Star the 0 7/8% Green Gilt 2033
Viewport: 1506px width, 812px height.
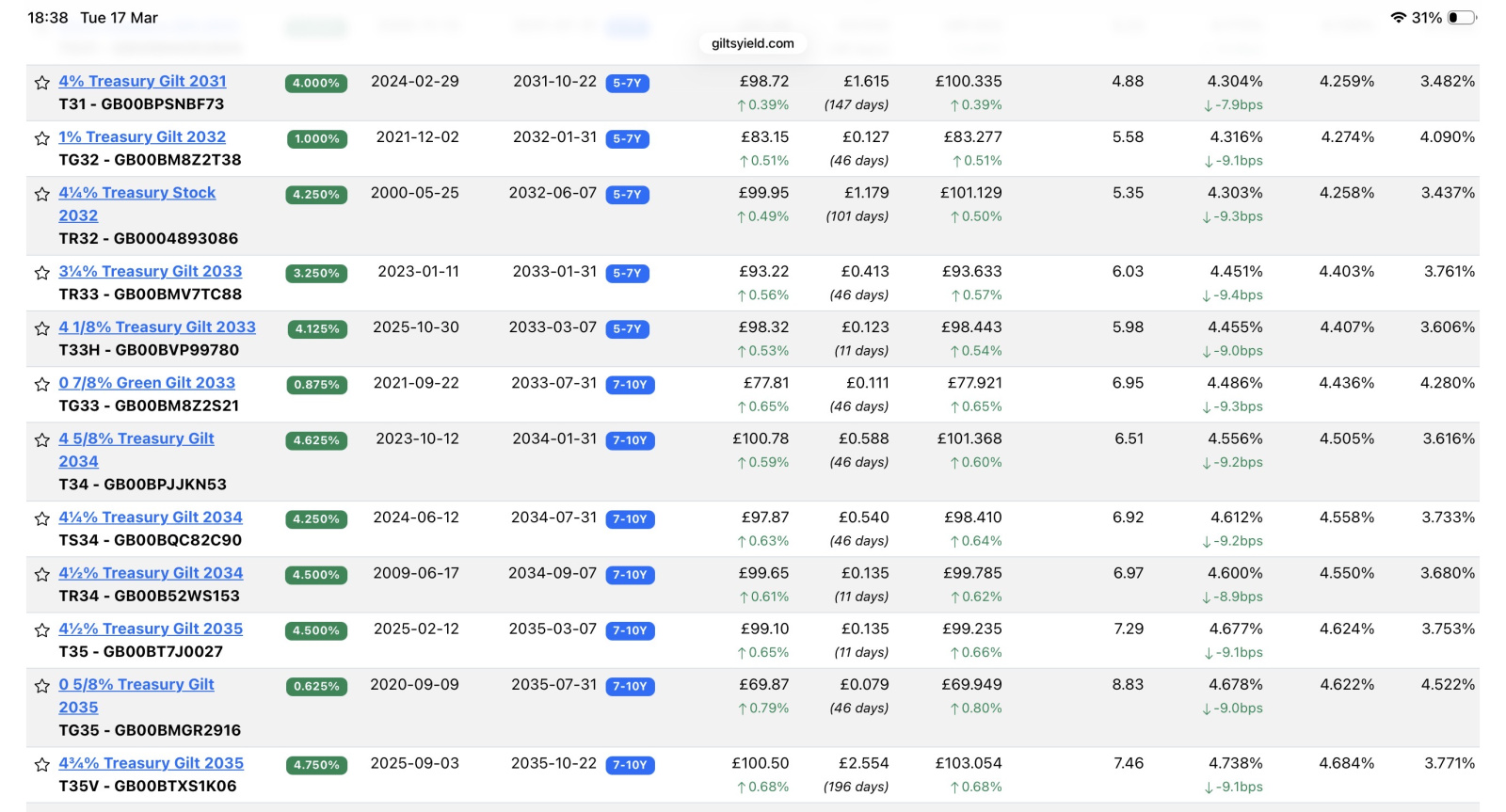point(41,384)
